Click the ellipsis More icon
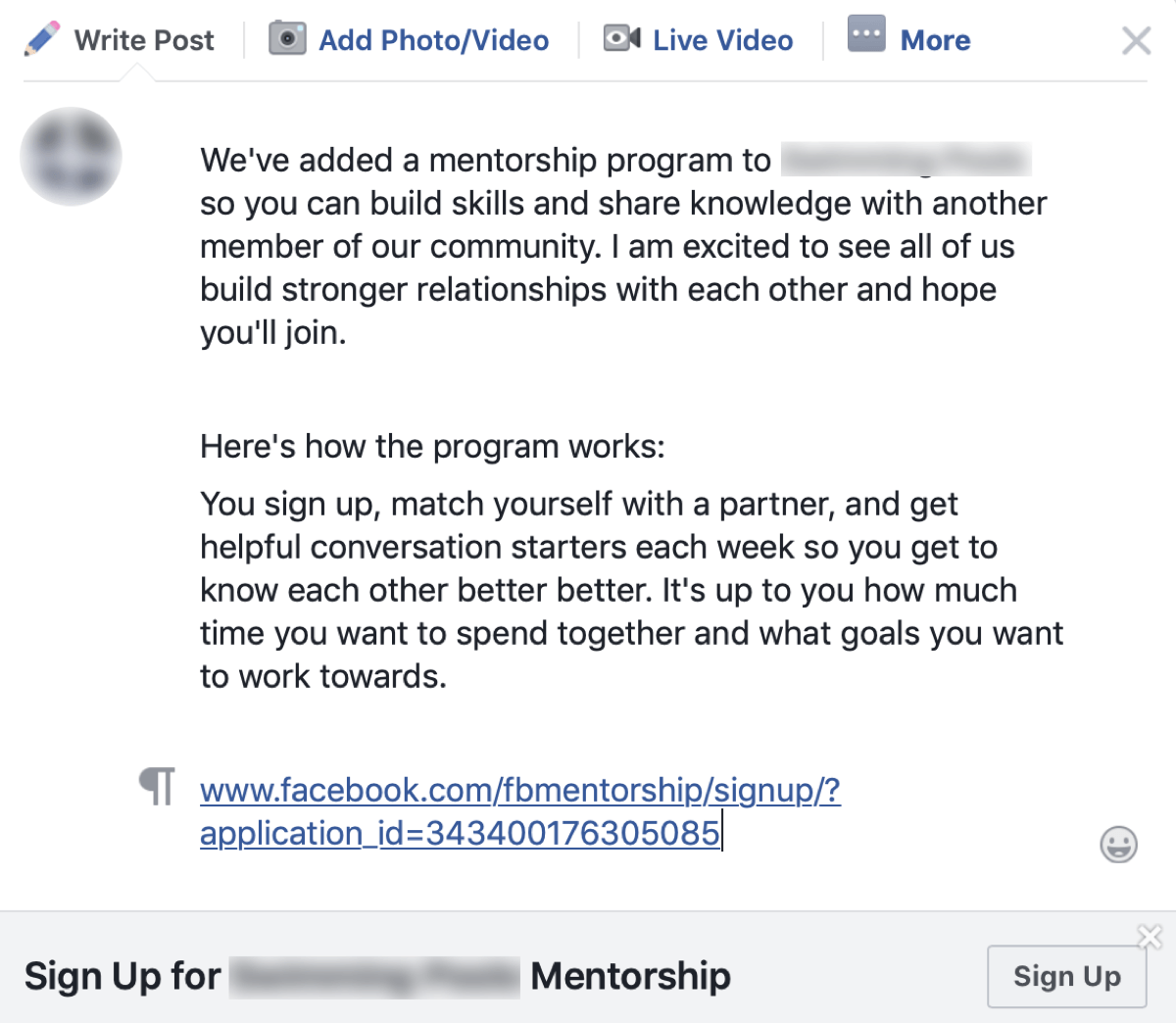This screenshot has width=1176, height=1023. (x=866, y=34)
